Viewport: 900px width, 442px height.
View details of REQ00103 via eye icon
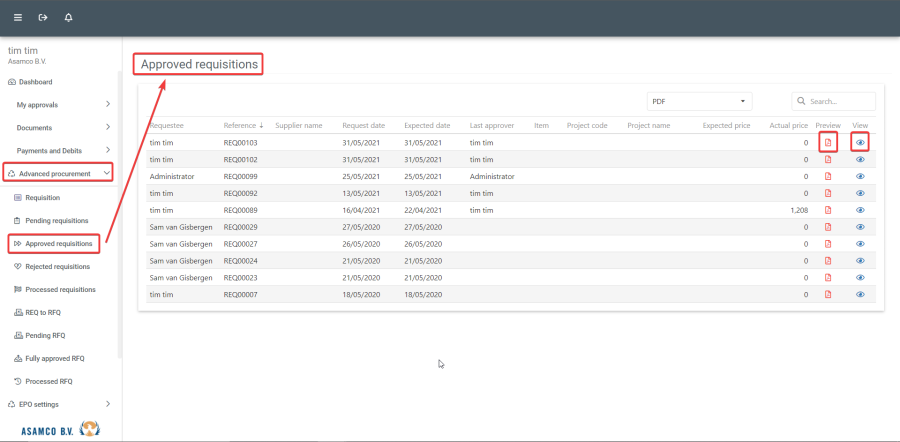pos(860,143)
